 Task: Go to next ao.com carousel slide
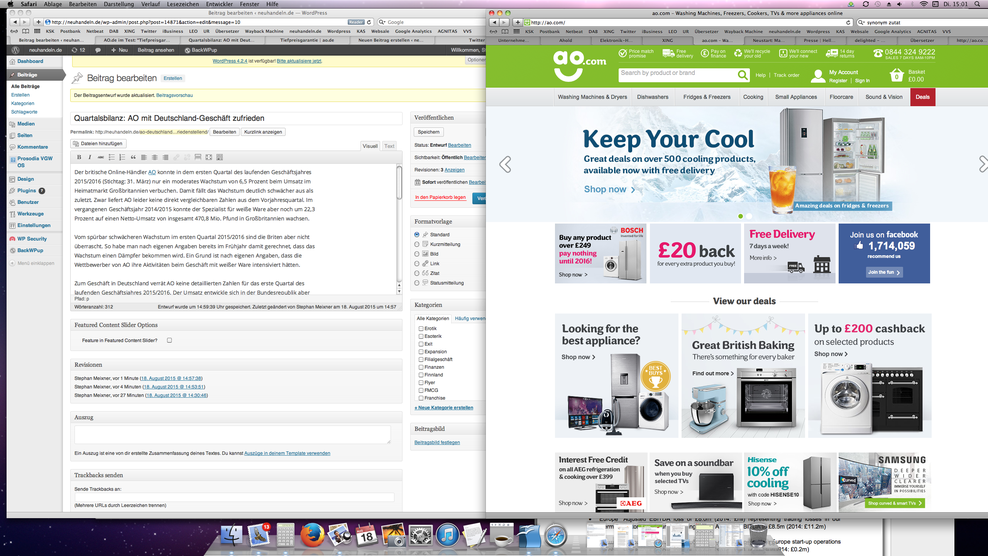click(982, 165)
